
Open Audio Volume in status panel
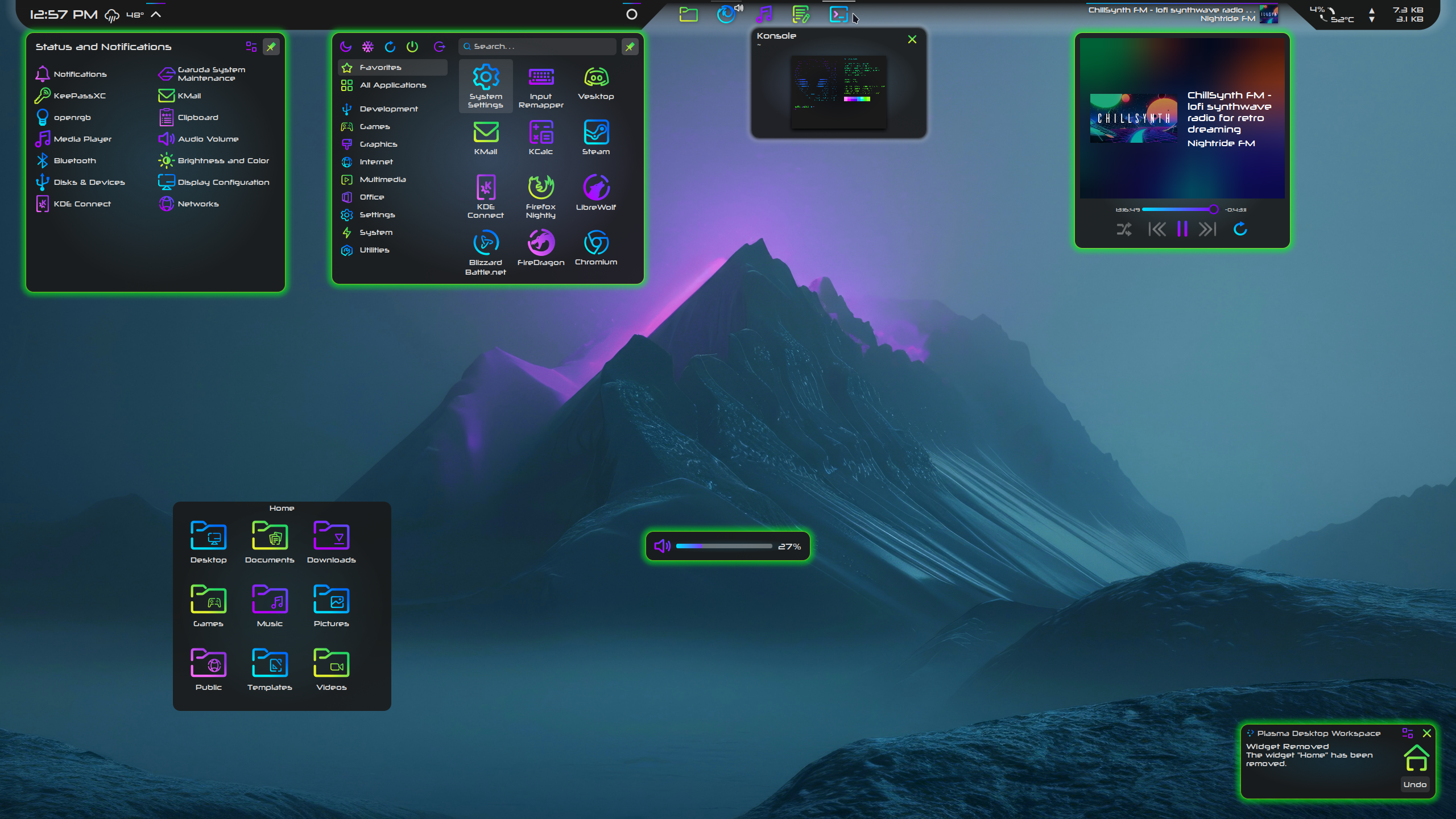[x=208, y=139]
